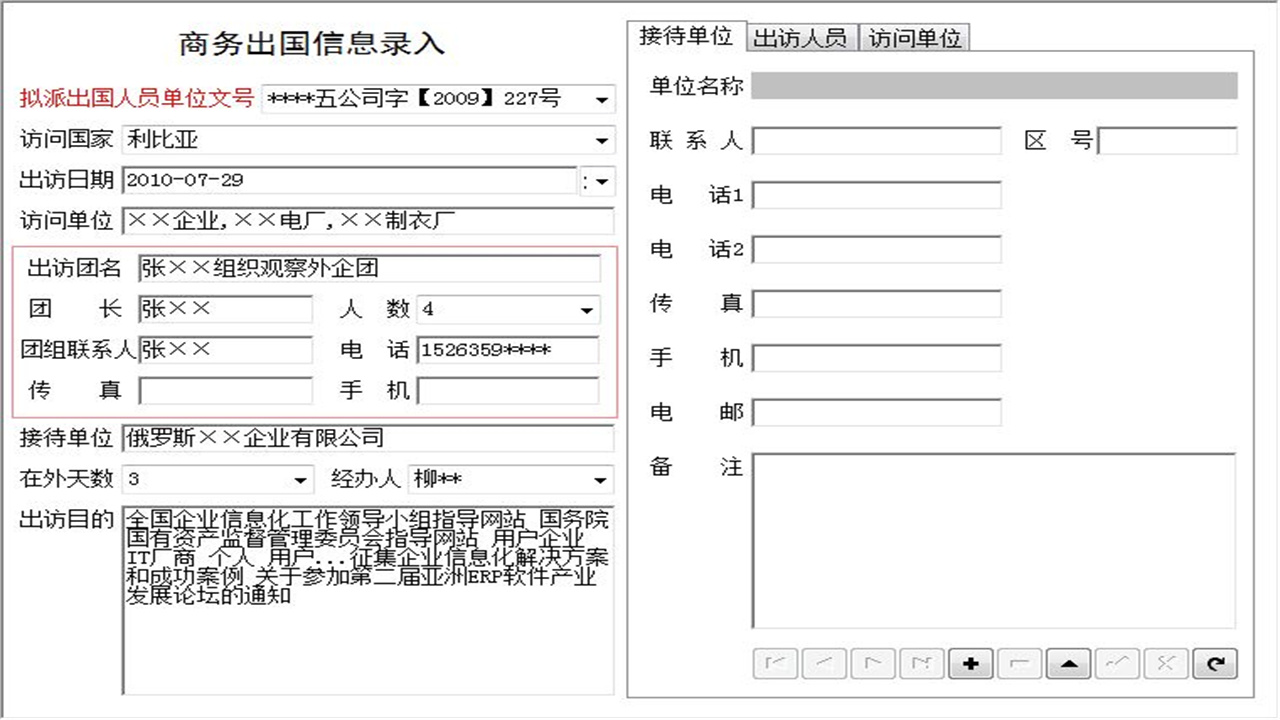Click the next record navigator icon

point(873,663)
